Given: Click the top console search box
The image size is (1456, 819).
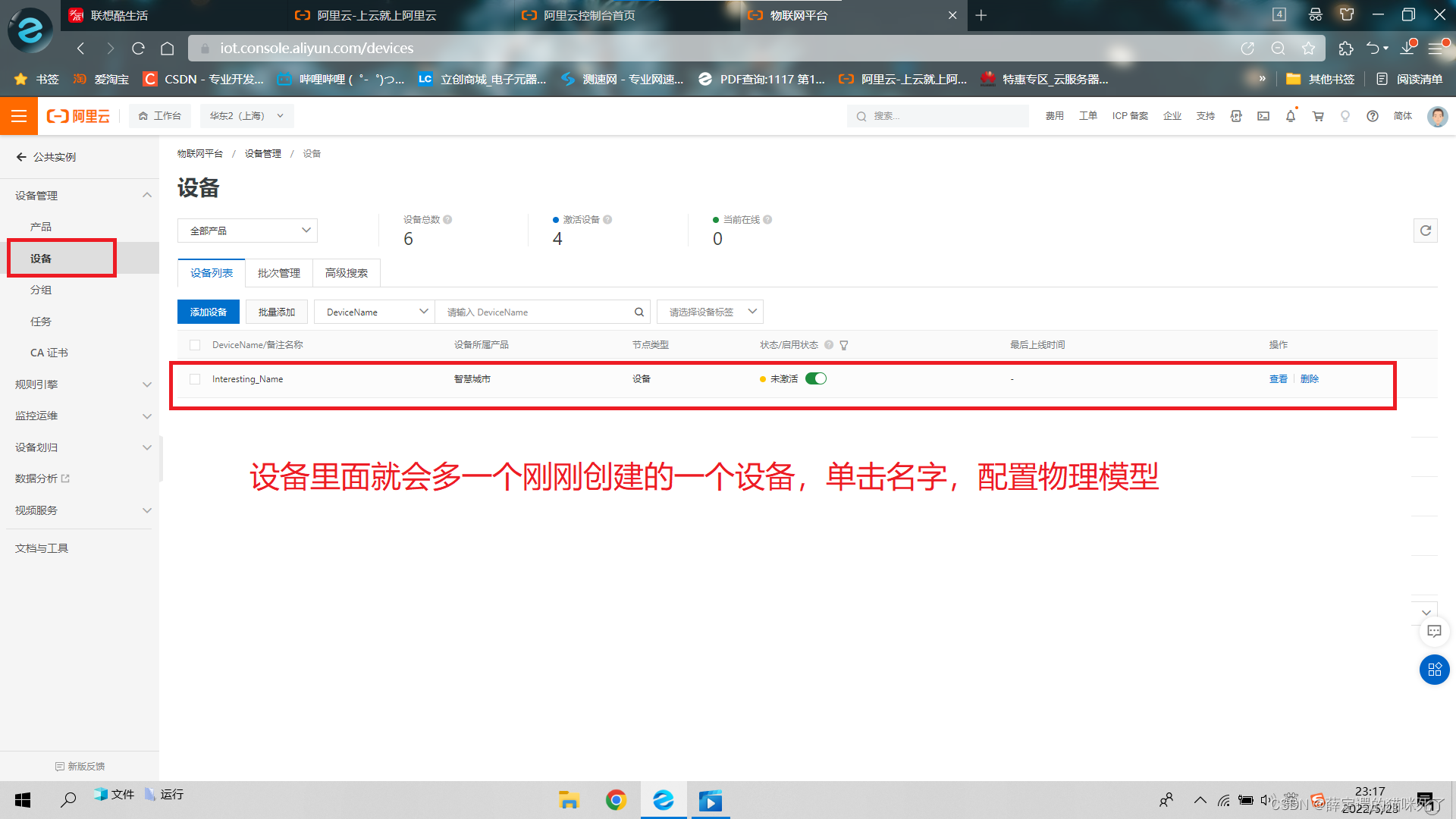Looking at the screenshot, I should [x=938, y=116].
